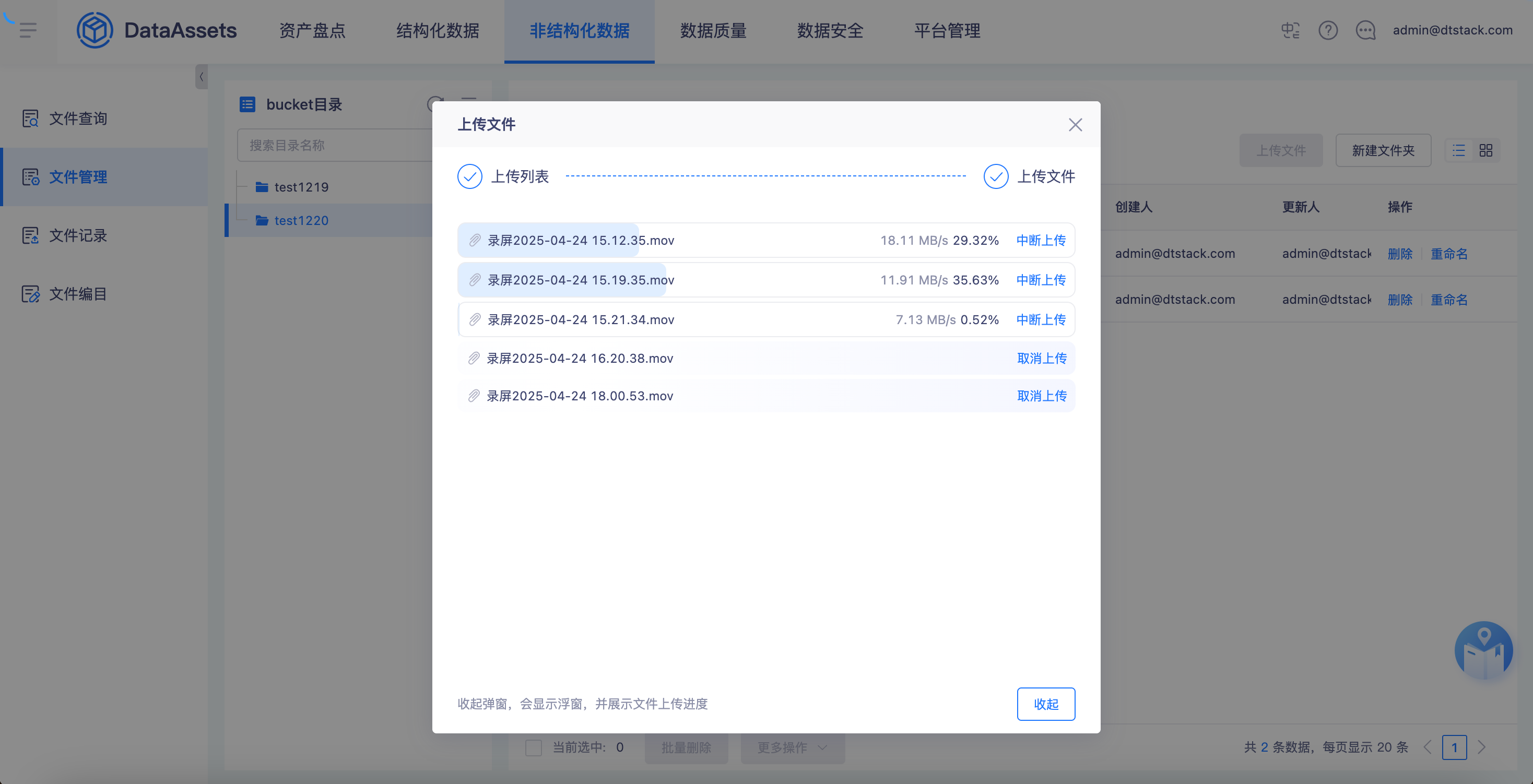The image size is (1533, 784).
Task: Click the language switch icon
Action: pyautogui.click(x=1290, y=30)
